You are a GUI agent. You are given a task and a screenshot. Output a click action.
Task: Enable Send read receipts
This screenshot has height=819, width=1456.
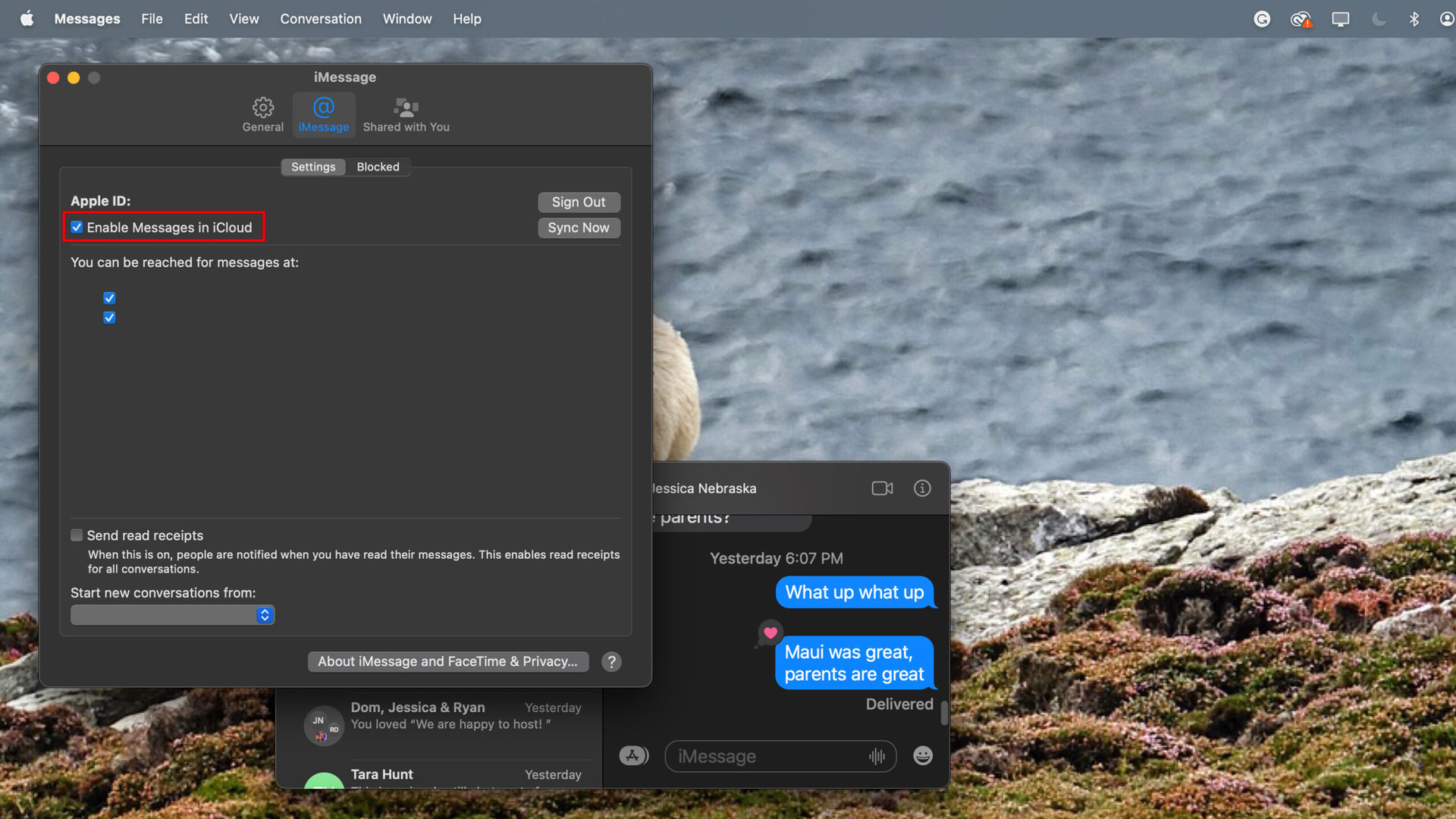[77, 535]
